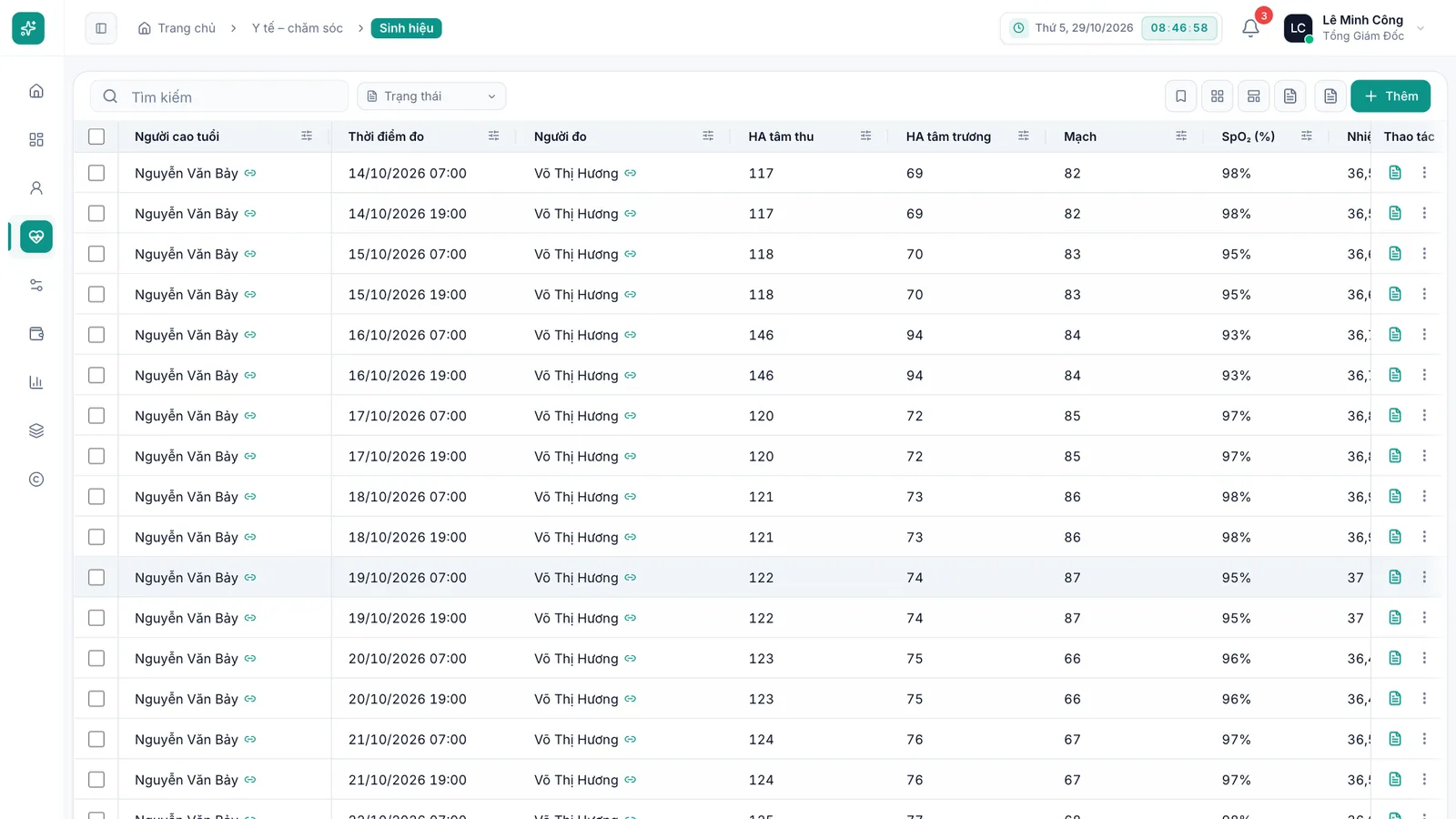Open the notifications bell
This screenshot has width=1456, height=819.
(1250, 28)
